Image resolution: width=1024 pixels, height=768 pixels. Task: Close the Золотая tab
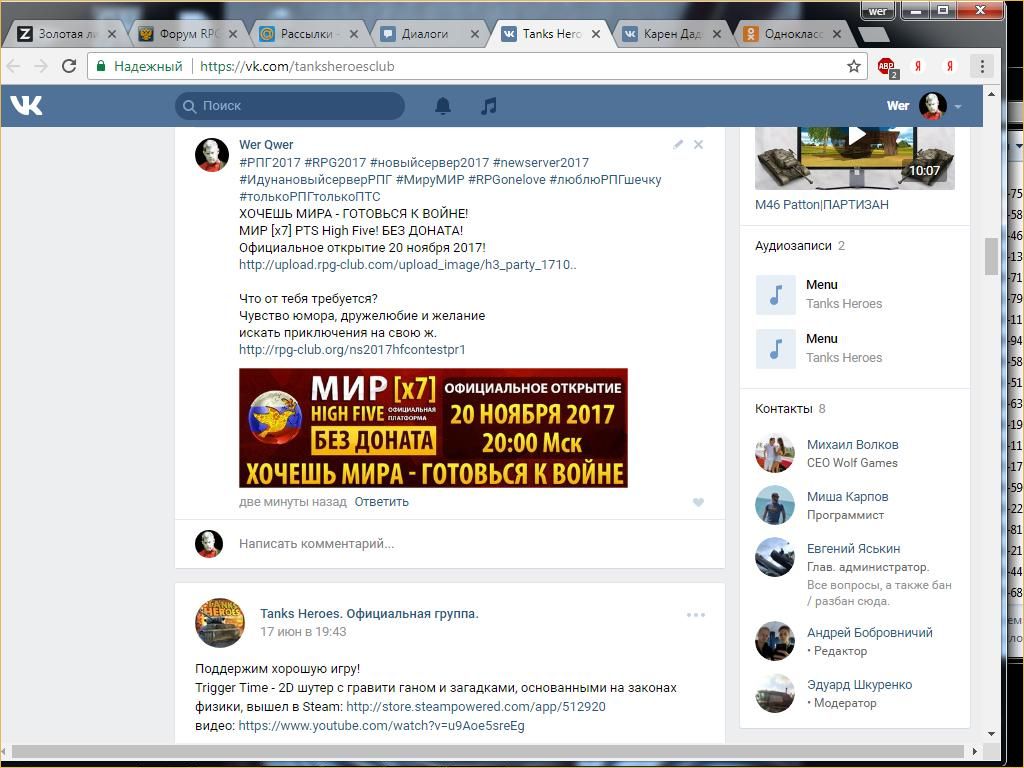coord(112,34)
